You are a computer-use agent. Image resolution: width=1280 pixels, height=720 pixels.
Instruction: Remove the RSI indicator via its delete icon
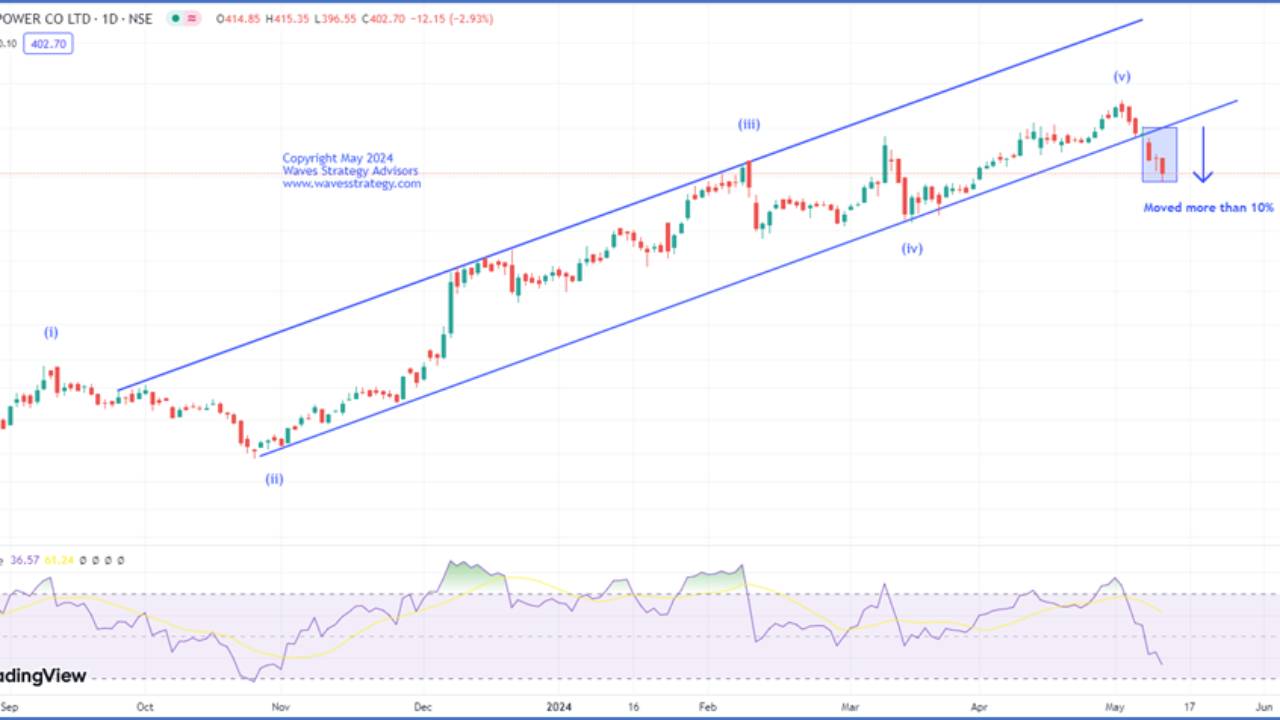107,561
